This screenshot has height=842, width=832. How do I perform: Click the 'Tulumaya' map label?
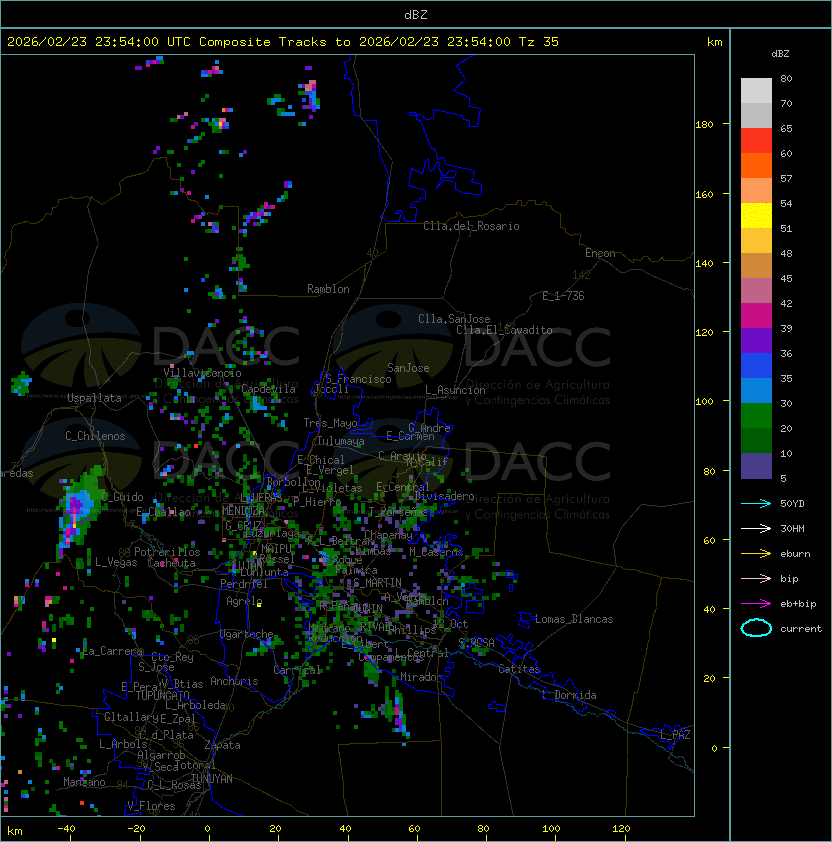pos(341,441)
